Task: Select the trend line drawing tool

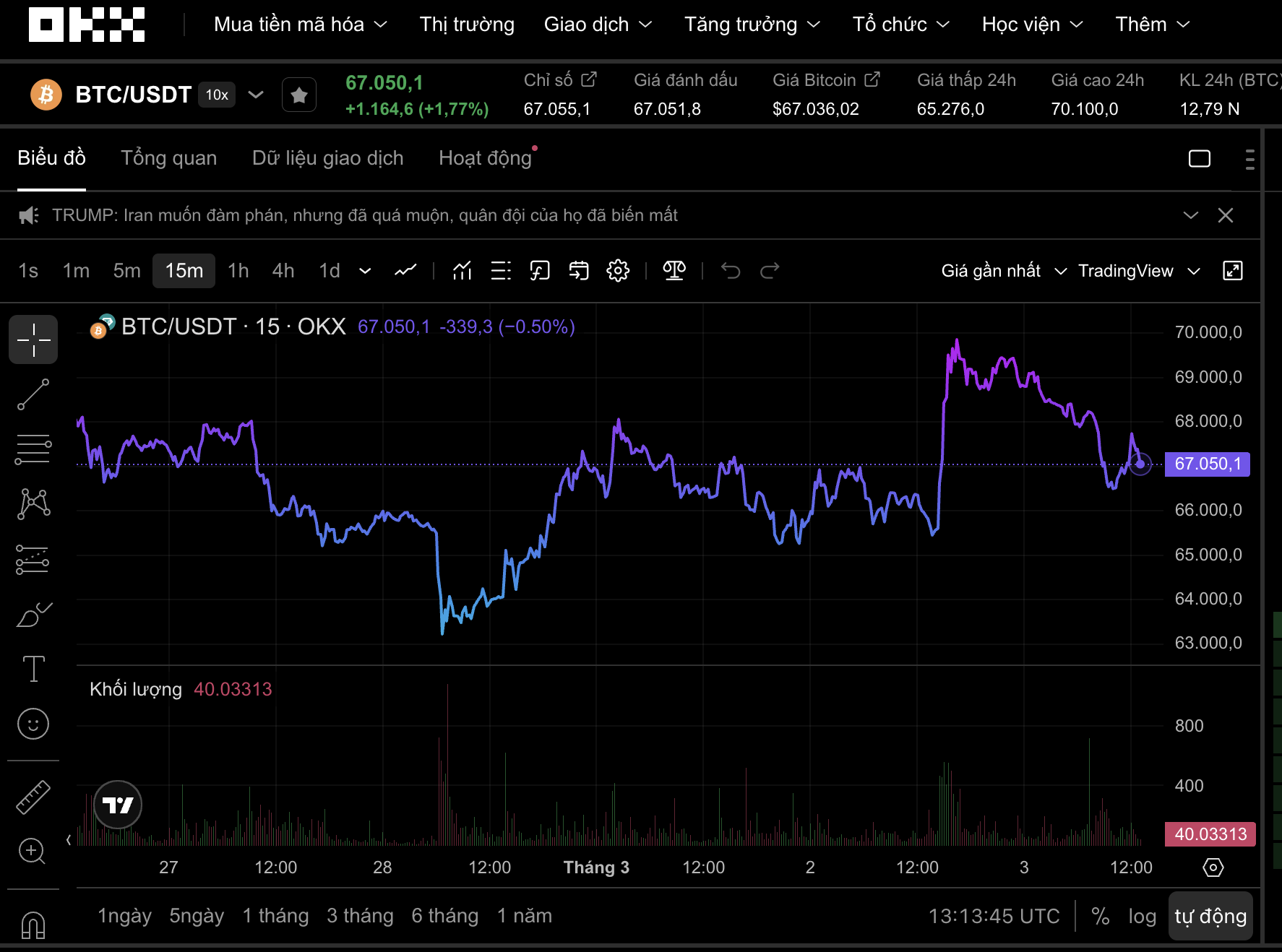Action: coord(33,394)
